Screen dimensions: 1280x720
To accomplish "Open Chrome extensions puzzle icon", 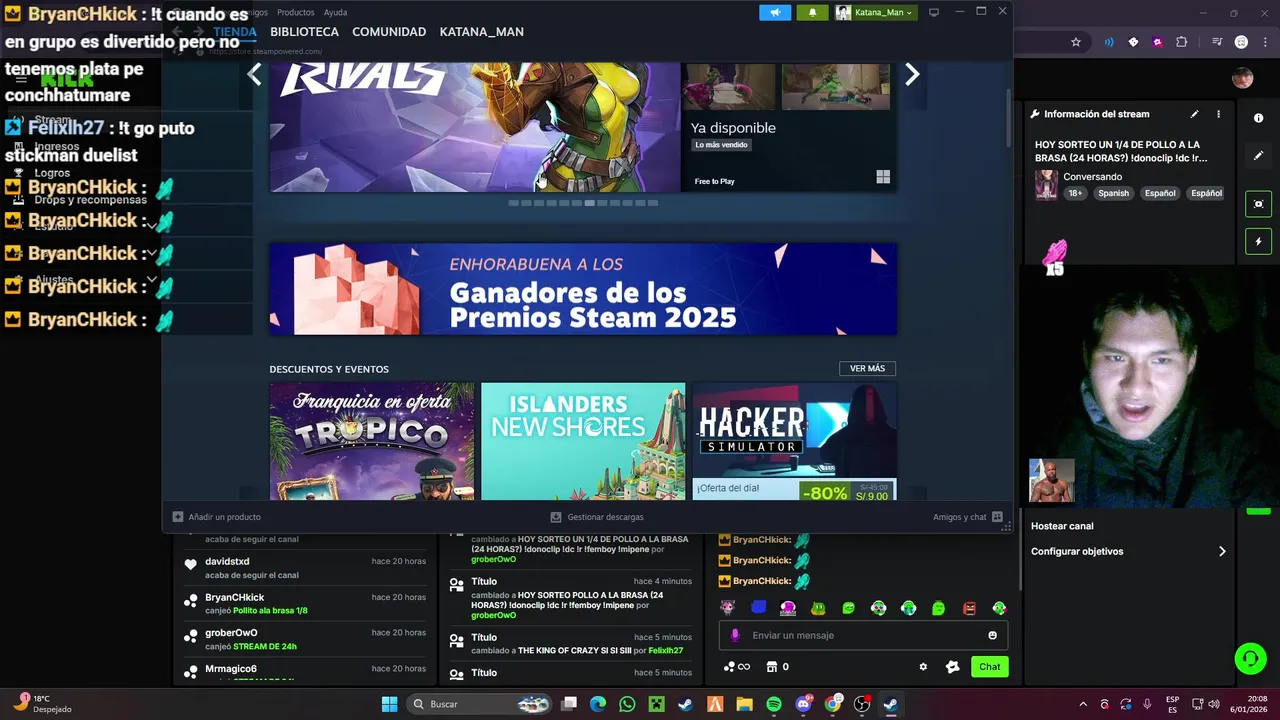I will pos(1181,42).
